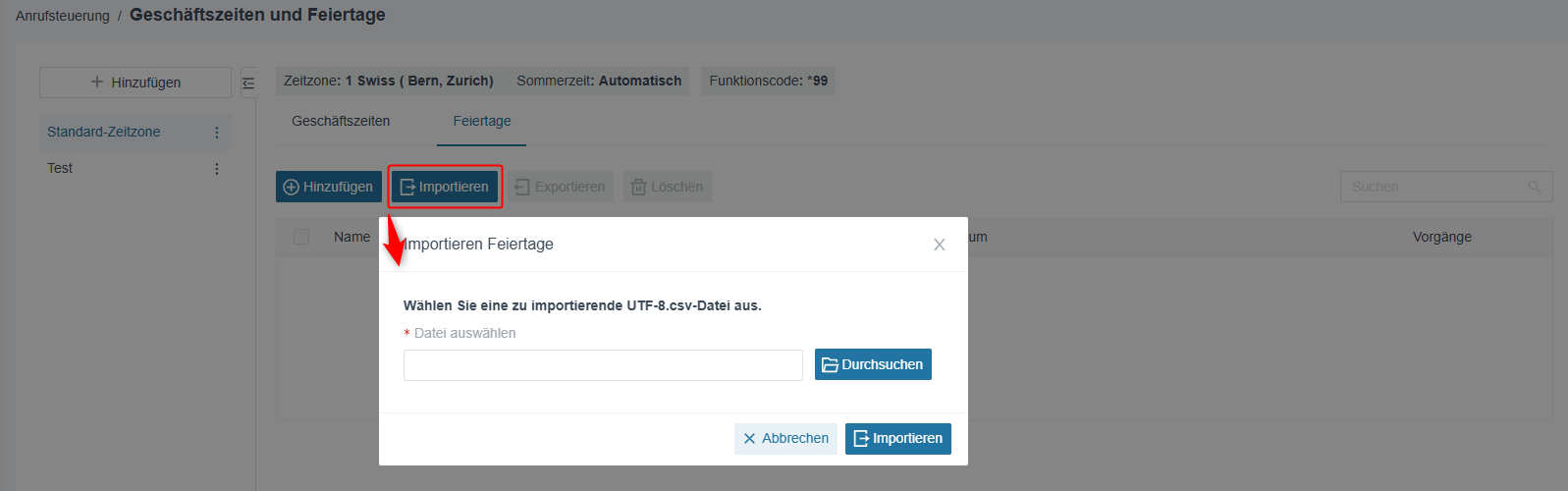Click the Vorgänge column header
1568x491 pixels.
1442,237
